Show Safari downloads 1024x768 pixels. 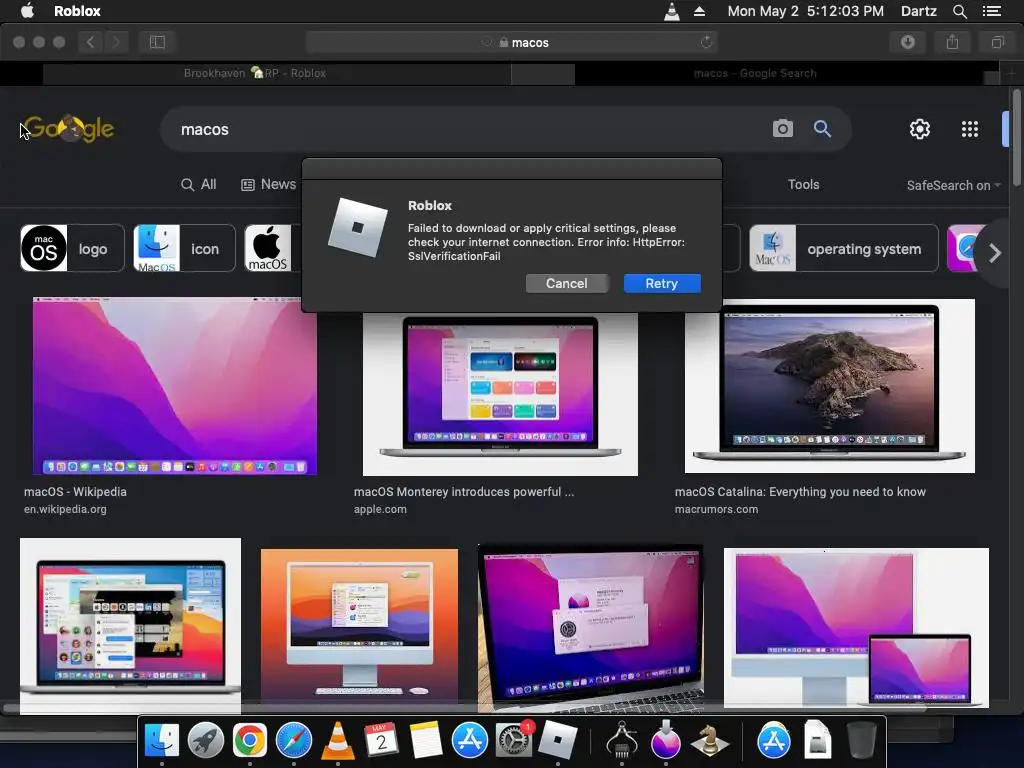point(908,42)
